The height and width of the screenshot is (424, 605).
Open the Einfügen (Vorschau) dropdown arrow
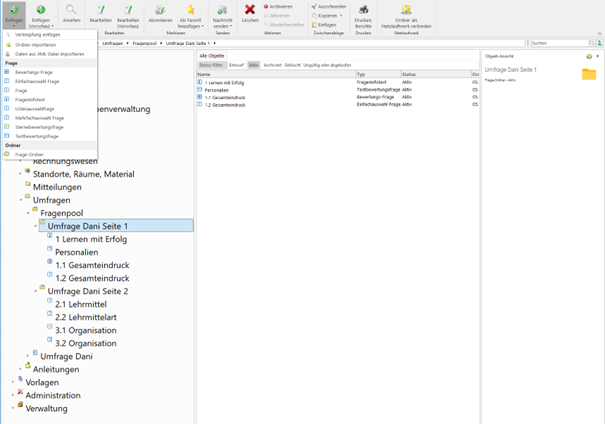tap(52, 26)
